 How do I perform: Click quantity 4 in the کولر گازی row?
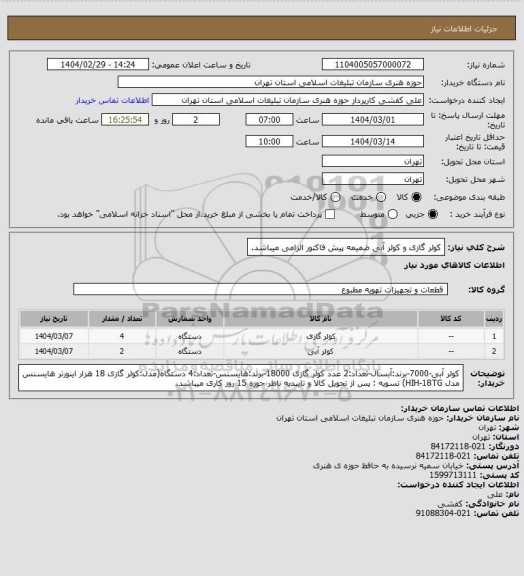point(122,336)
